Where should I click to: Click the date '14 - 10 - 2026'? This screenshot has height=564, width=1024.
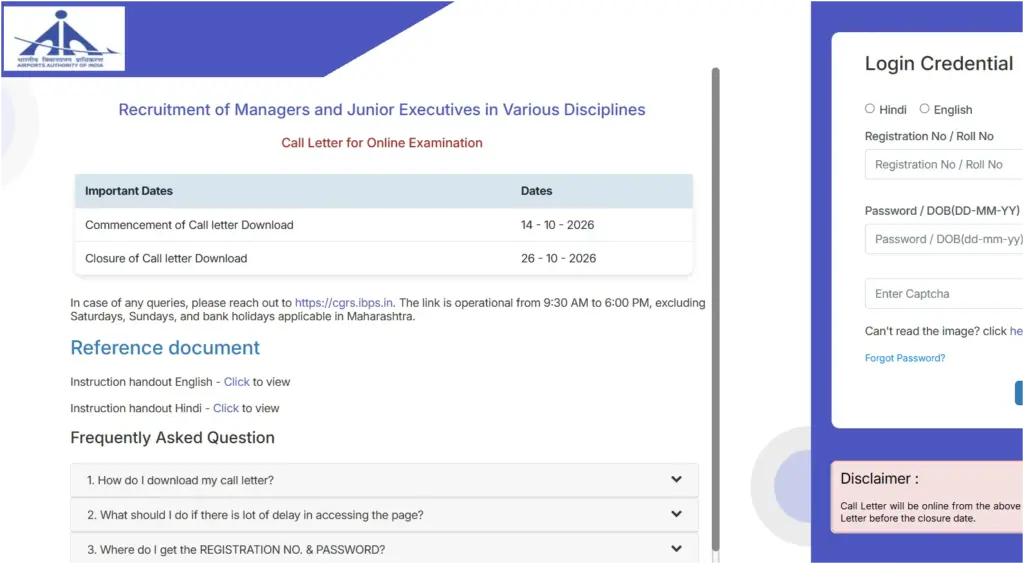(x=558, y=225)
